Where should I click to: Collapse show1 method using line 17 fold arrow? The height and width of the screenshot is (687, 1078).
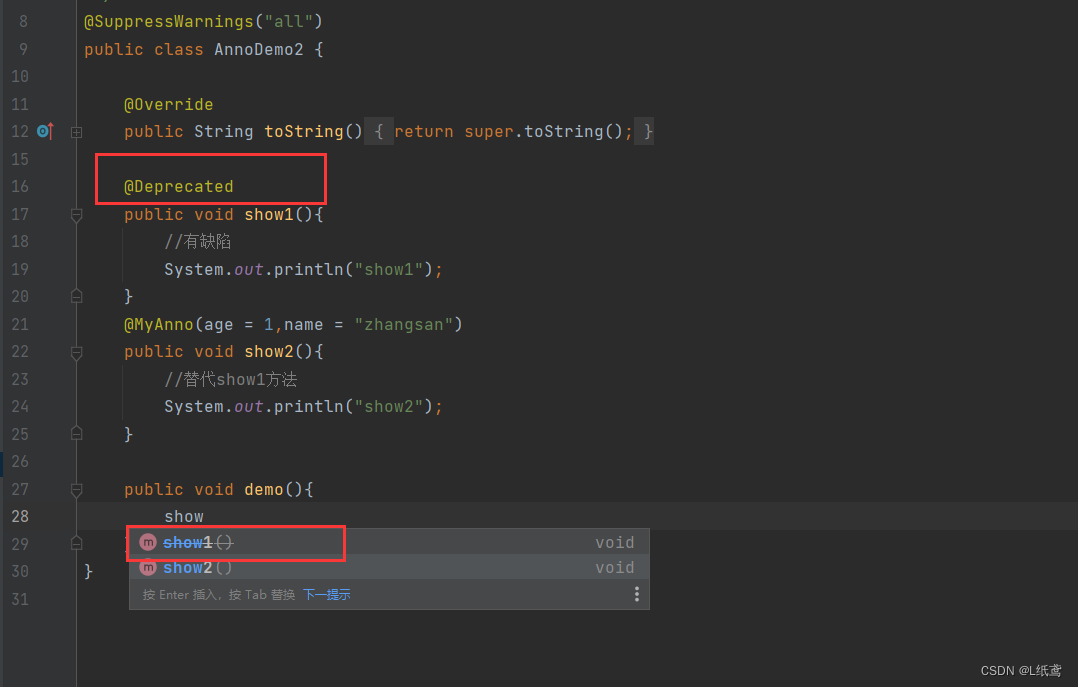tap(77, 213)
